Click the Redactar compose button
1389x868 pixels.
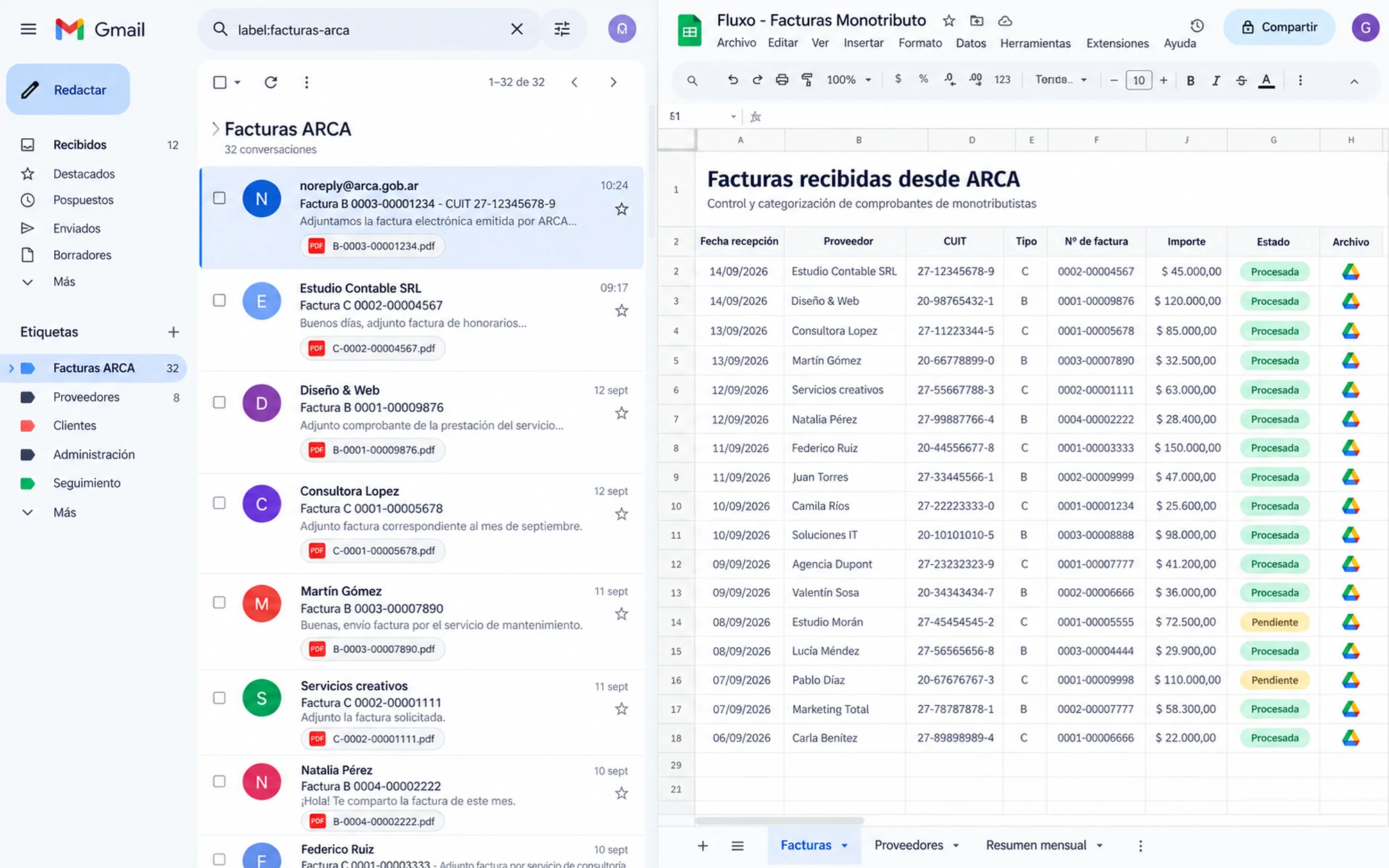coord(68,90)
